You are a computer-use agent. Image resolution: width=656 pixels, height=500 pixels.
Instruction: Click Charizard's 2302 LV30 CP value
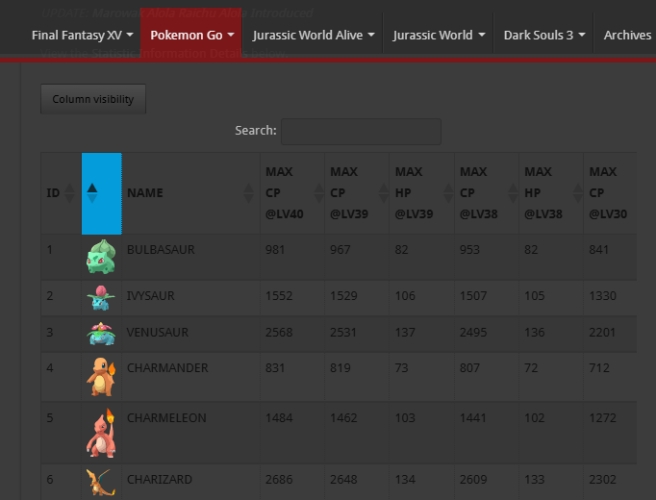pyautogui.click(x=602, y=479)
